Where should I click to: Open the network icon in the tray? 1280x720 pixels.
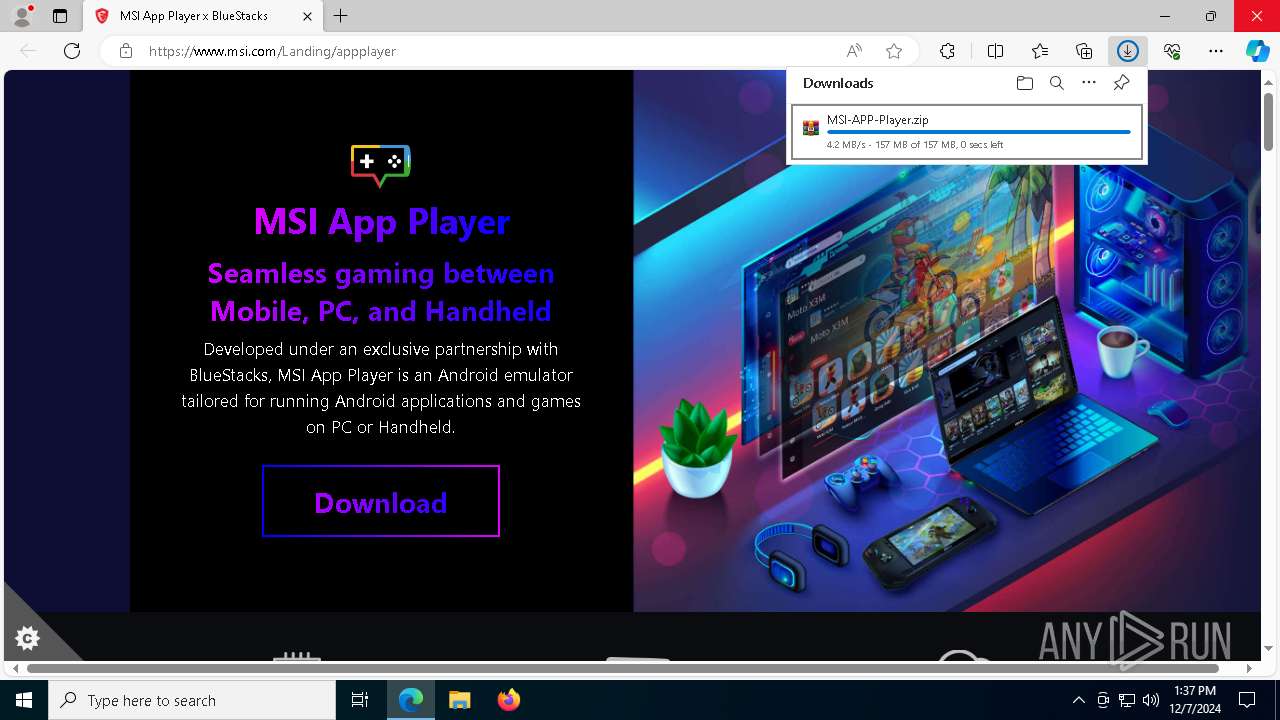pyautogui.click(x=1127, y=700)
